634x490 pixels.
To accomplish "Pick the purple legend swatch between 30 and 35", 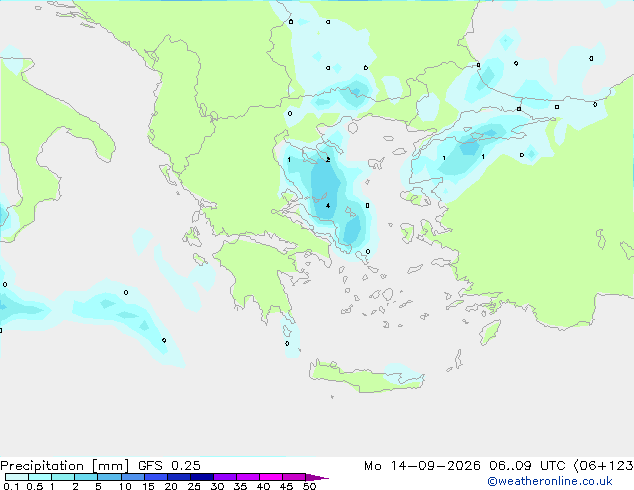I will tap(225, 477).
